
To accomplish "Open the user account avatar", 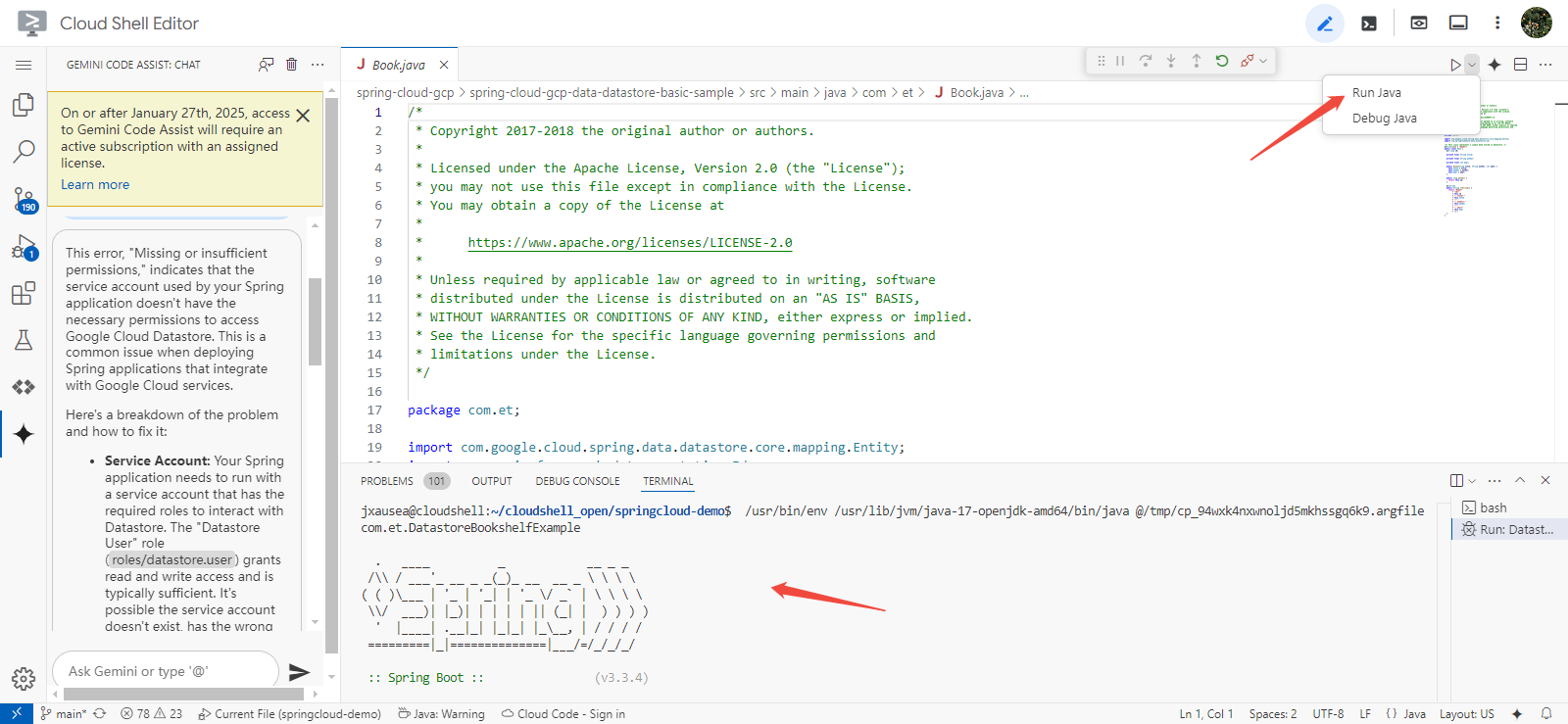I will click(1537, 23).
